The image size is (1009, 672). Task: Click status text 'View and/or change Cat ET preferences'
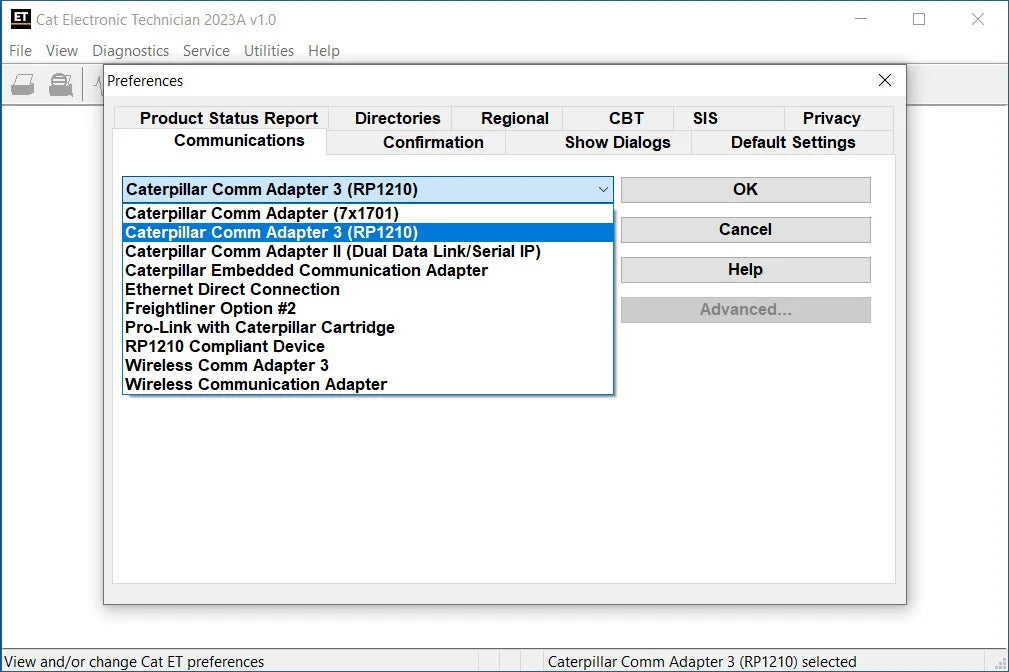[x=134, y=662]
